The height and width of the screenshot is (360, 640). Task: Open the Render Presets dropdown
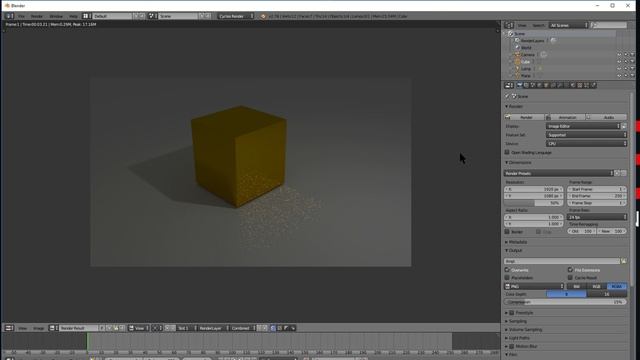coord(559,173)
